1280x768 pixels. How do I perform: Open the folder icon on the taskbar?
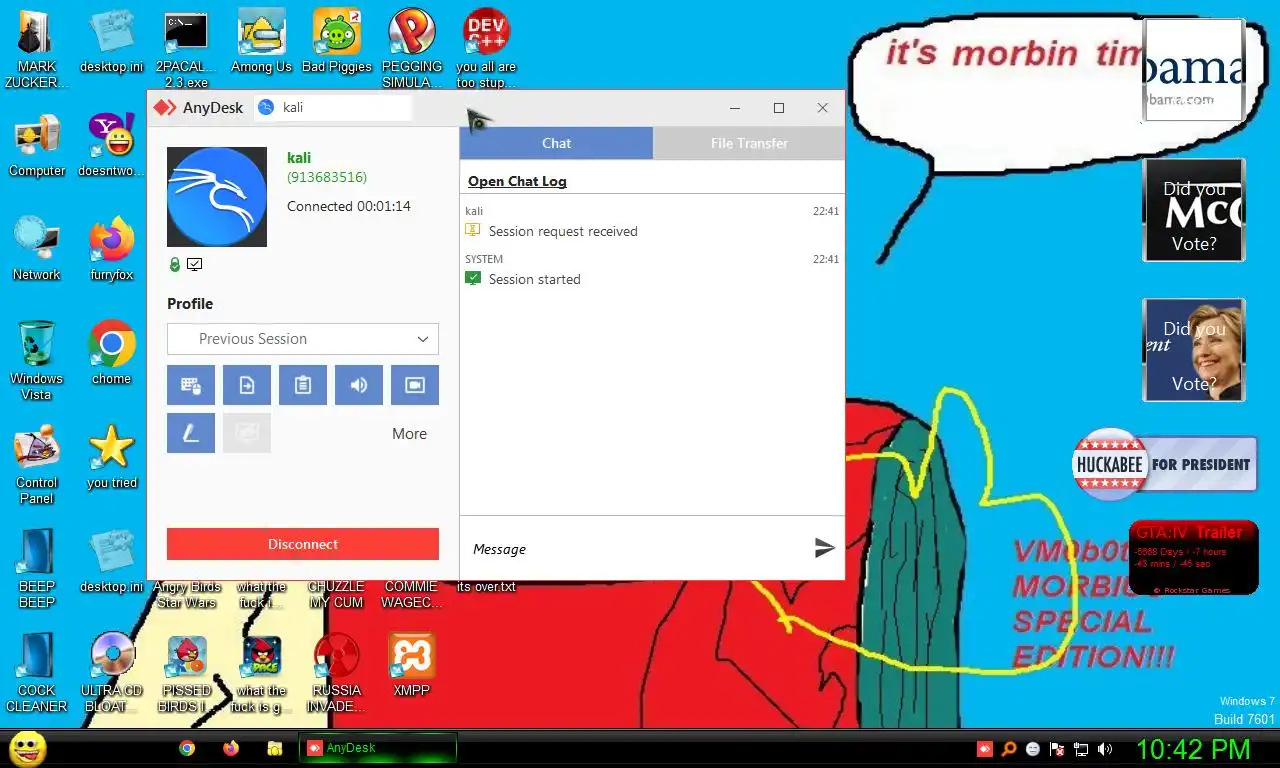[x=275, y=748]
